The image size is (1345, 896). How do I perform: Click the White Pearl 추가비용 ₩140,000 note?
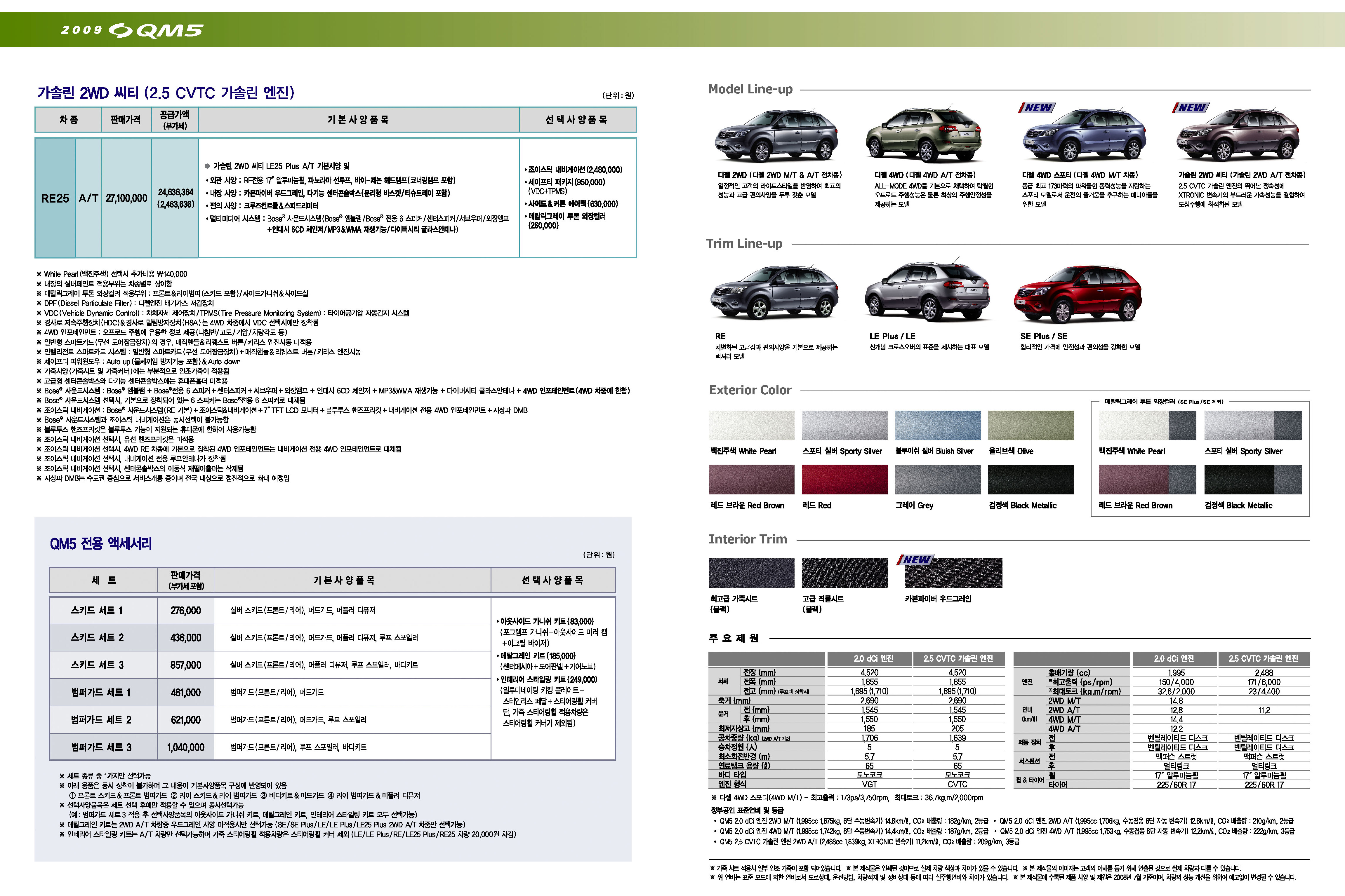pyautogui.click(x=112, y=274)
